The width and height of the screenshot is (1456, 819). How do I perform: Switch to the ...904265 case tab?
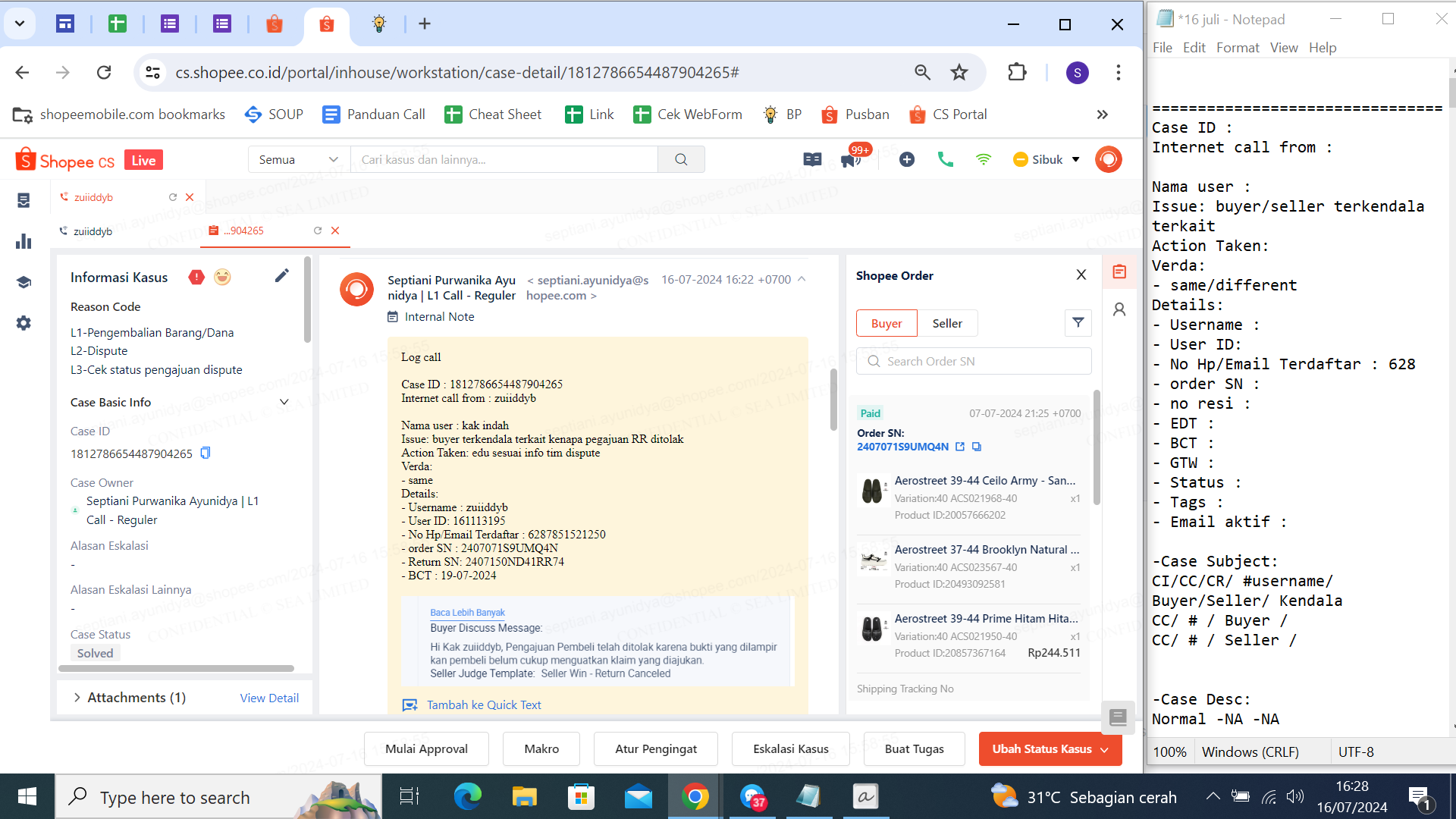(x=244, y=231)
